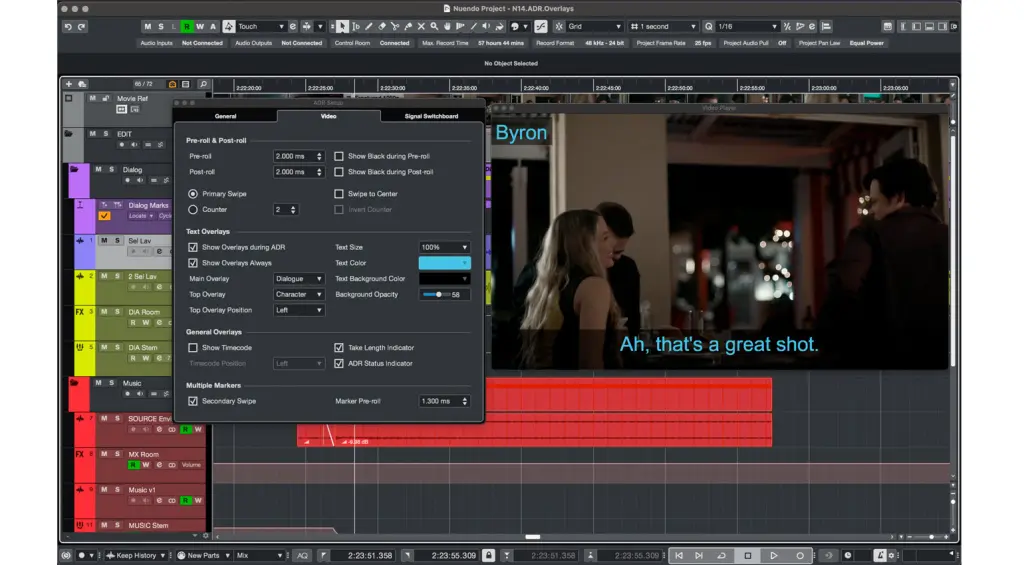The image size is (1024, 565).
Task: Click the undo arrow in the toolbar
Action: [68, 27]
